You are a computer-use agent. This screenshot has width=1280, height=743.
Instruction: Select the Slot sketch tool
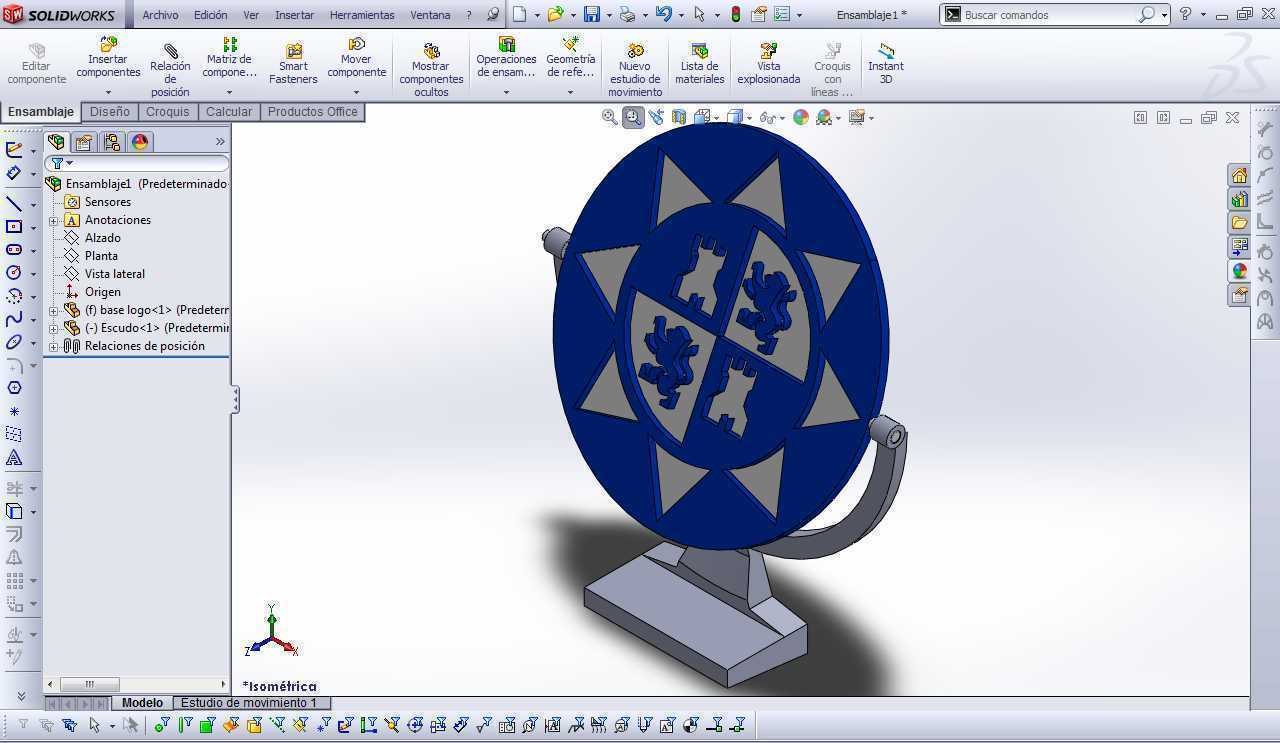[x=14, y=250]
